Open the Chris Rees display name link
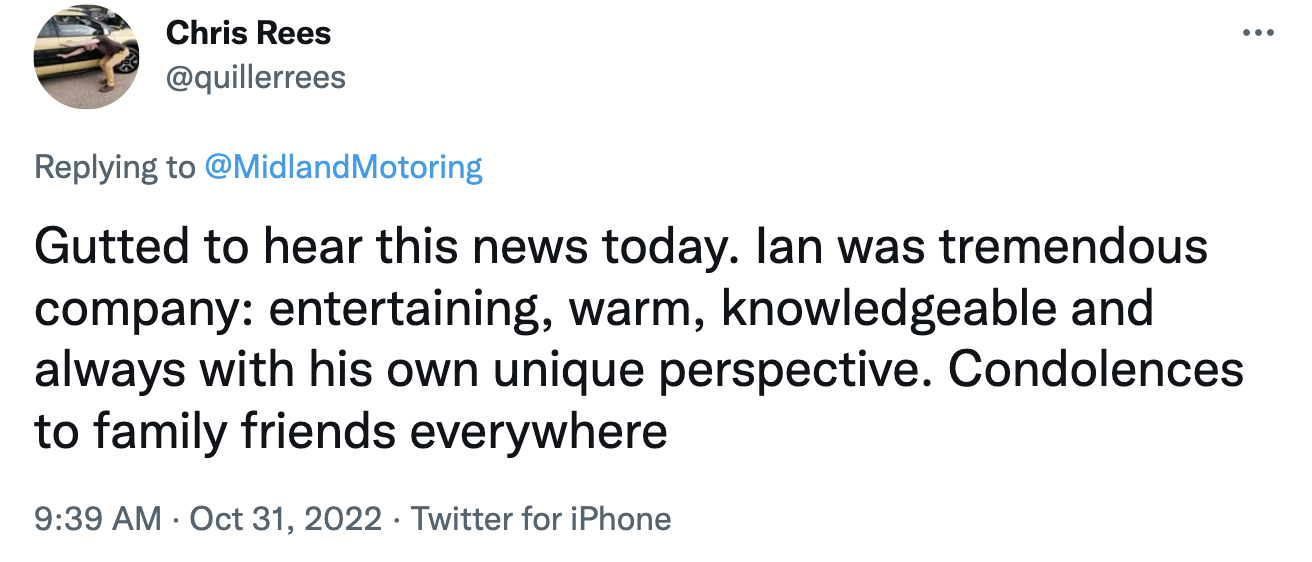Screen dimensions: 1312x562 [248, 33]
